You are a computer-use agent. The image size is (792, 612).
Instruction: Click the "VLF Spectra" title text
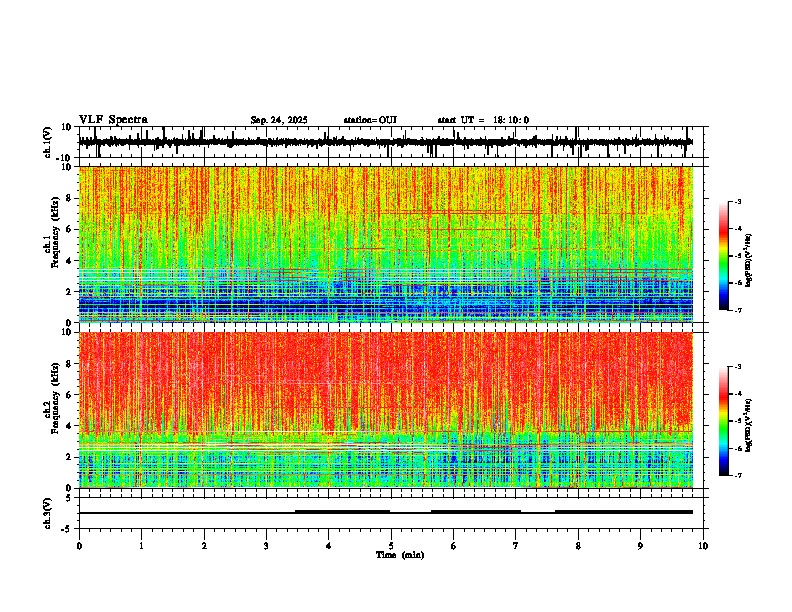113,120
